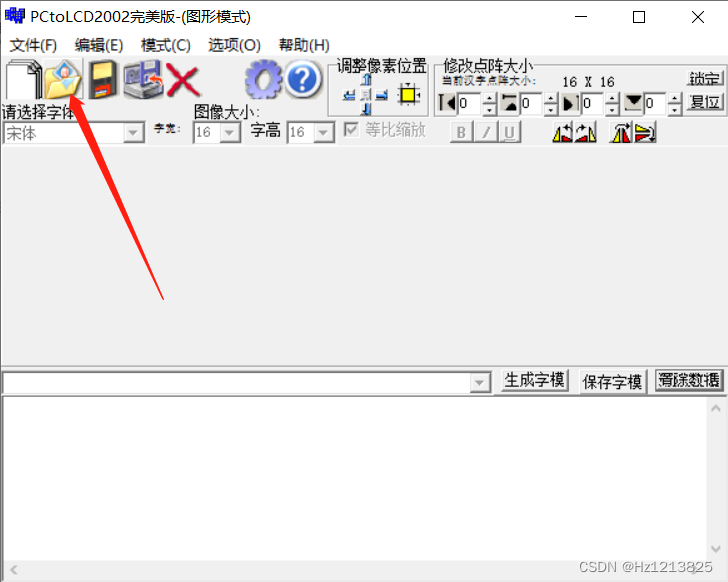Shift pixels down with the down arrow
This screenshot has width=728, height=582.
click(x=366, y=110)
